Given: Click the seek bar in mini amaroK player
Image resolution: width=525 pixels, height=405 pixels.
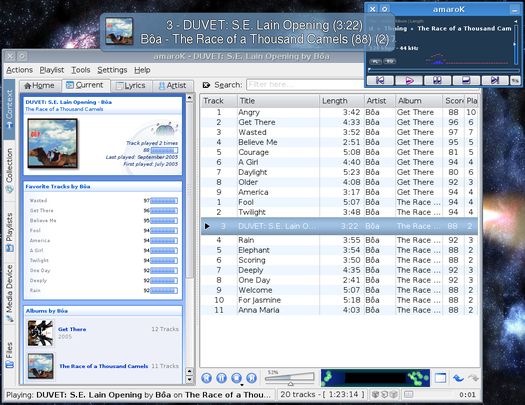Looking at the screenshot, I should coord(443,70).
